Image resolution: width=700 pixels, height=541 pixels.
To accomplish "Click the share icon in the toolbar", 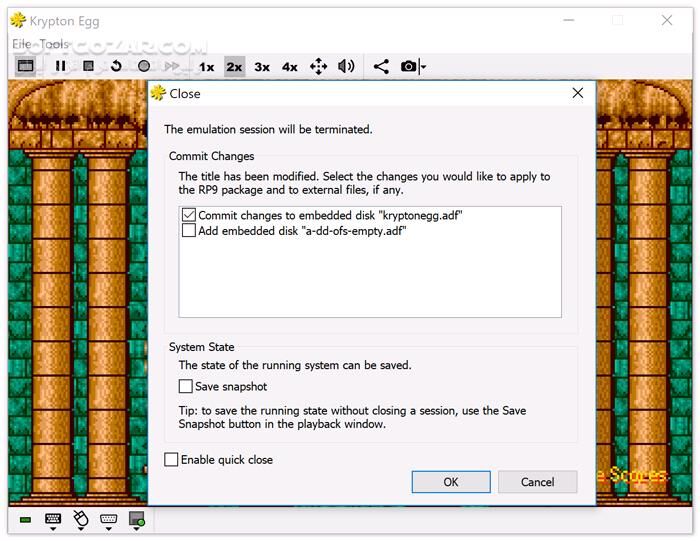I will 381,67.
